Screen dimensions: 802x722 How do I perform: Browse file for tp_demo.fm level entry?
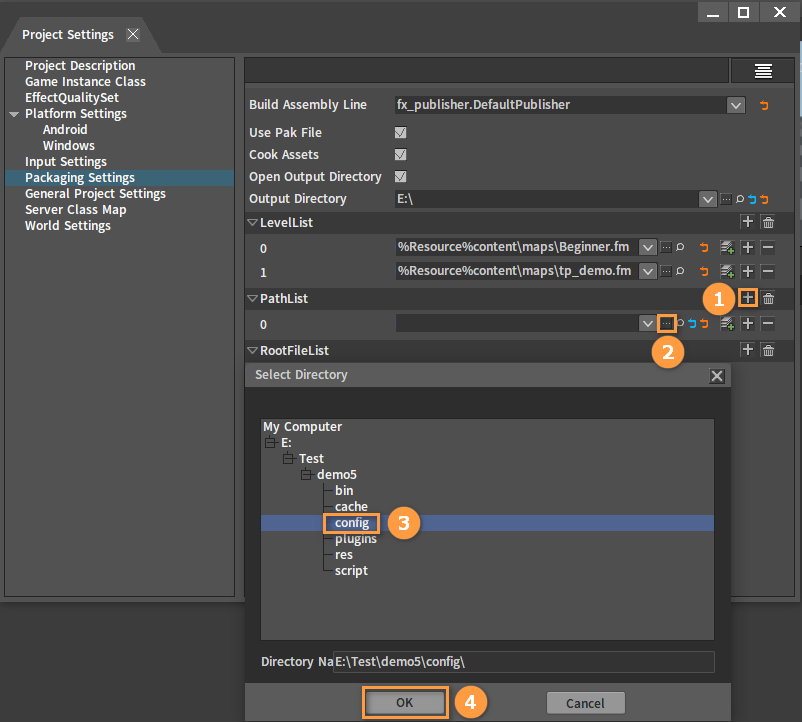pyautogui.click(x=666, y=271)
